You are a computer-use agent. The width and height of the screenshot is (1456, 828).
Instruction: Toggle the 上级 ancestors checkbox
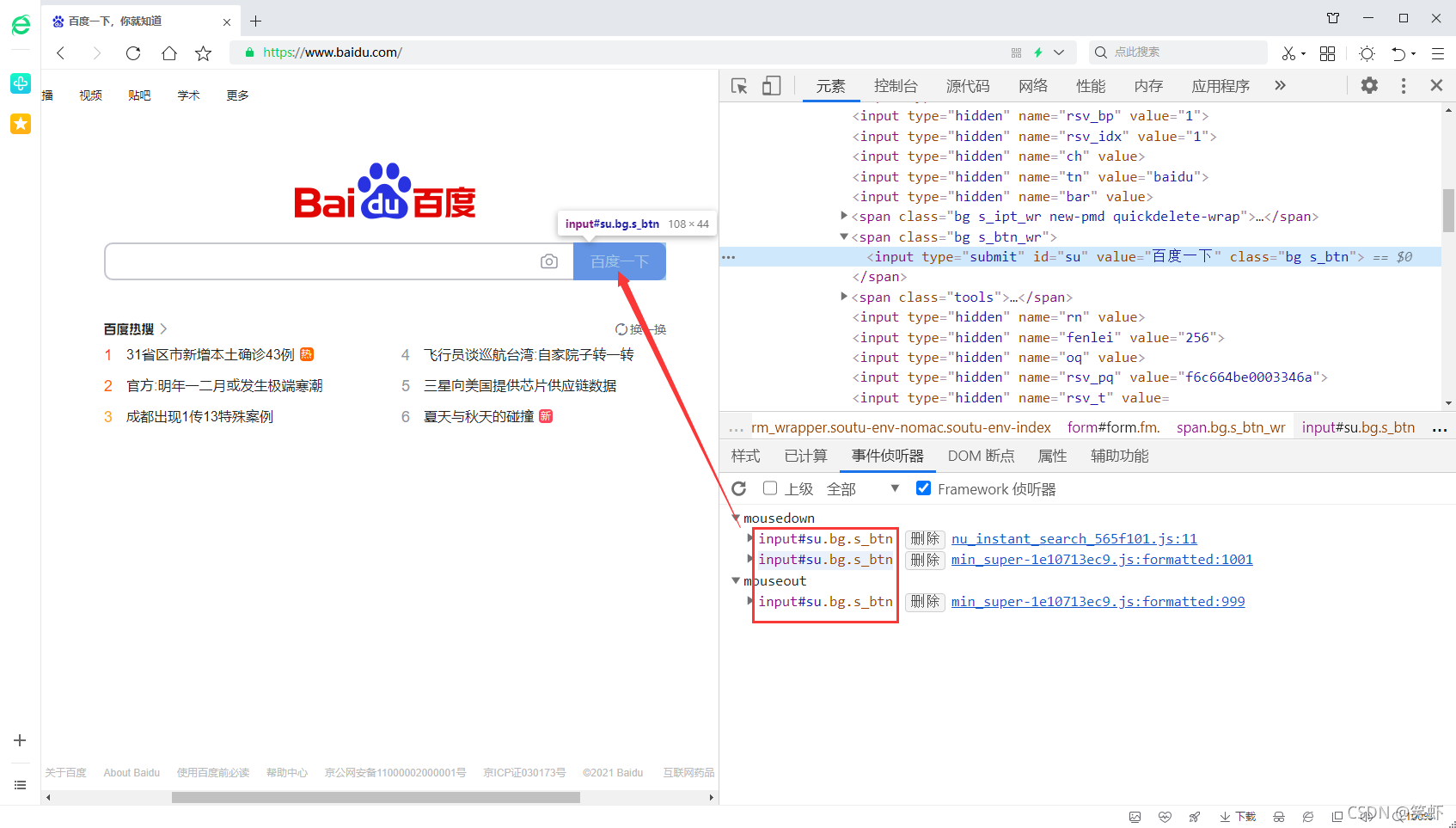[x=770, y=488]
